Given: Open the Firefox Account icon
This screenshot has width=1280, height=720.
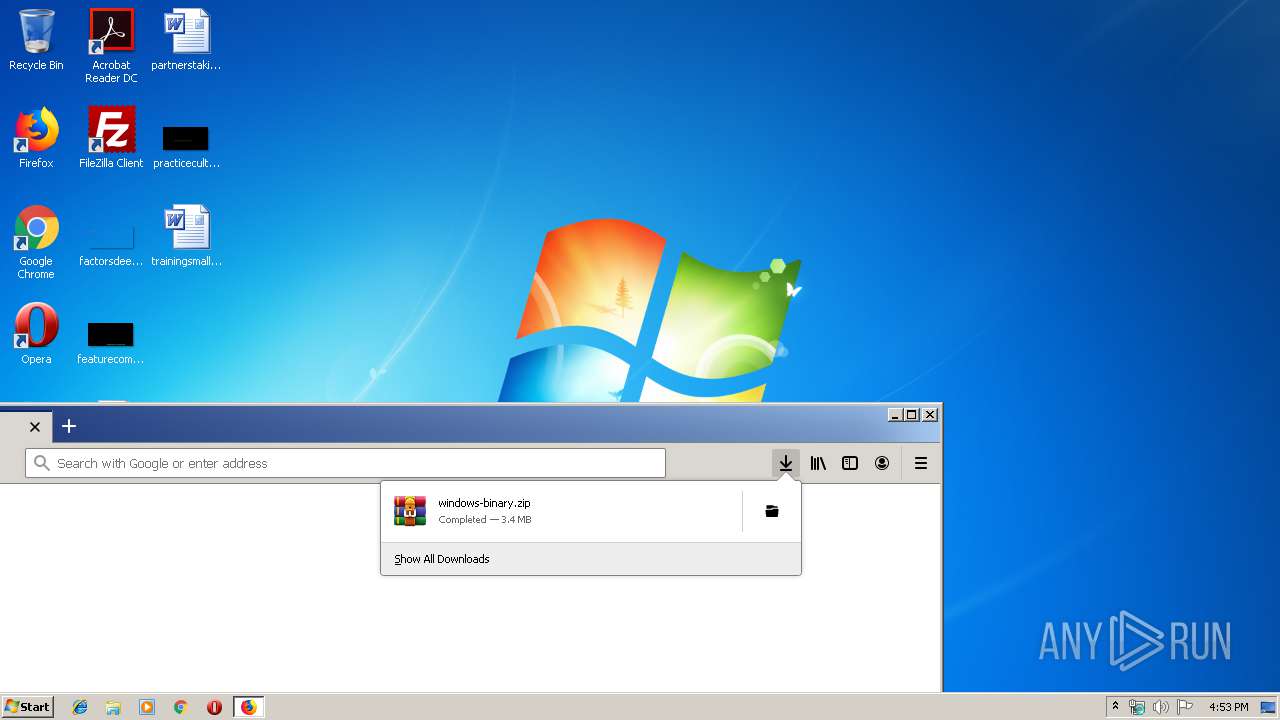Looking at the screenshot, I should click(x=882, y=463).
